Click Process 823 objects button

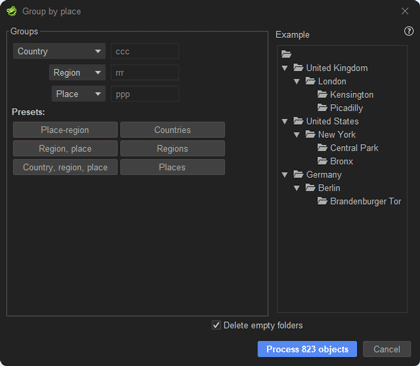tap(307, 349)
